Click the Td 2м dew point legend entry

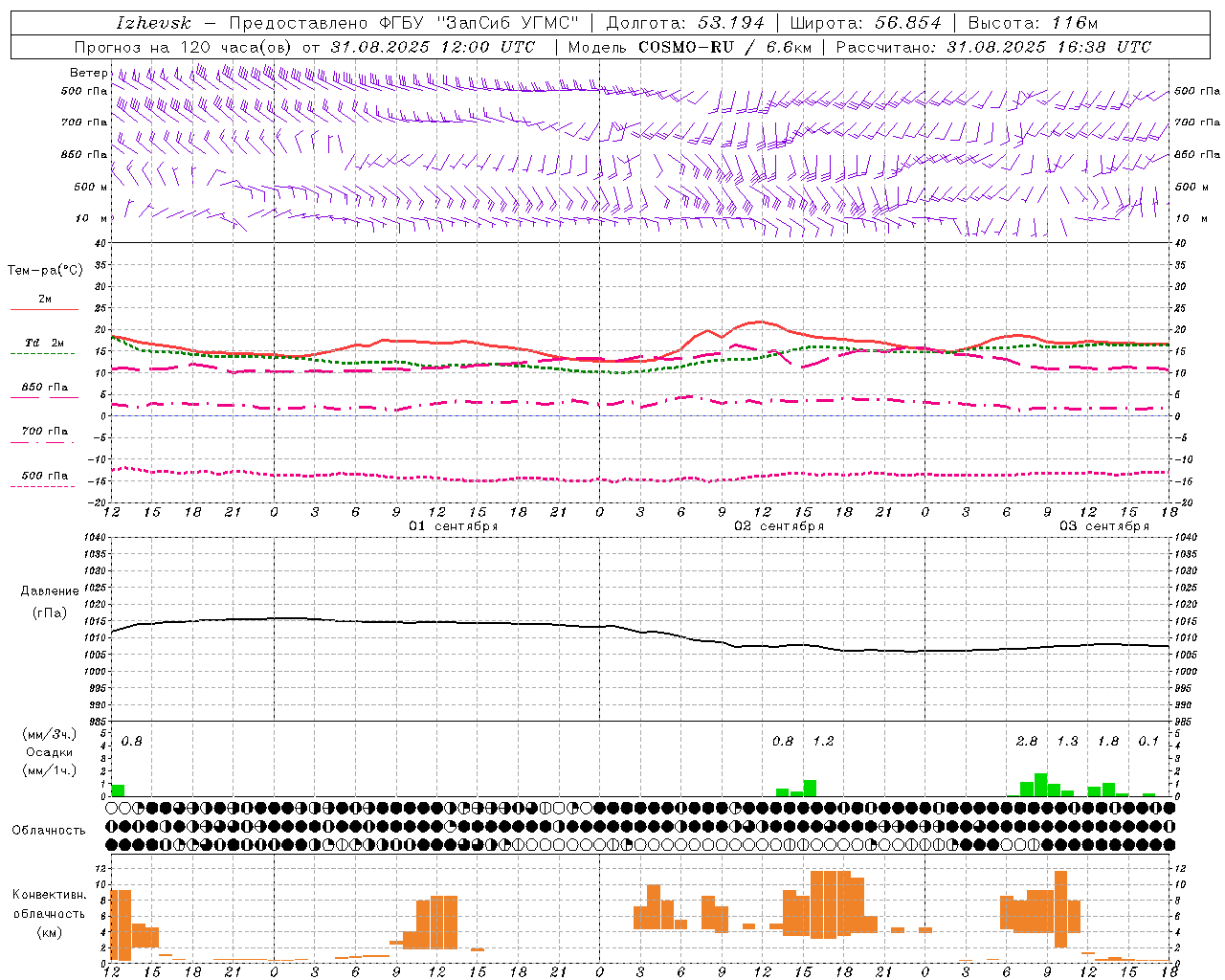pyautogui.click(x=45, y=343)
